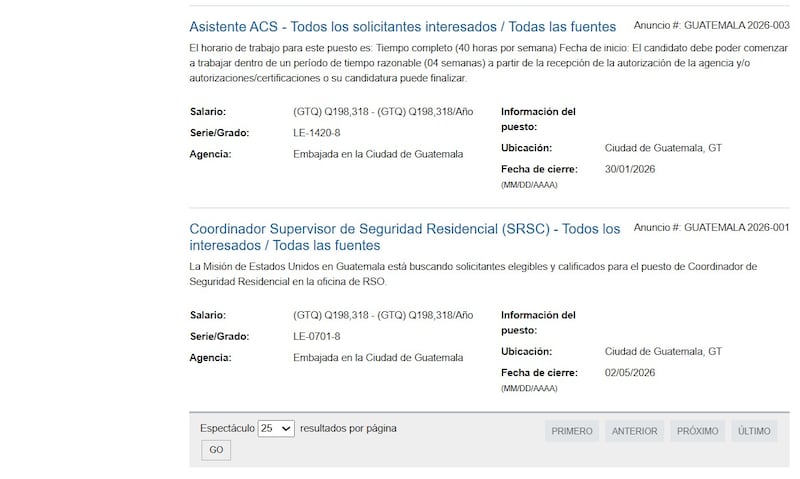Go to the first page with PRIMERO
Screen dimensions: 800x479
click(572, 431)
